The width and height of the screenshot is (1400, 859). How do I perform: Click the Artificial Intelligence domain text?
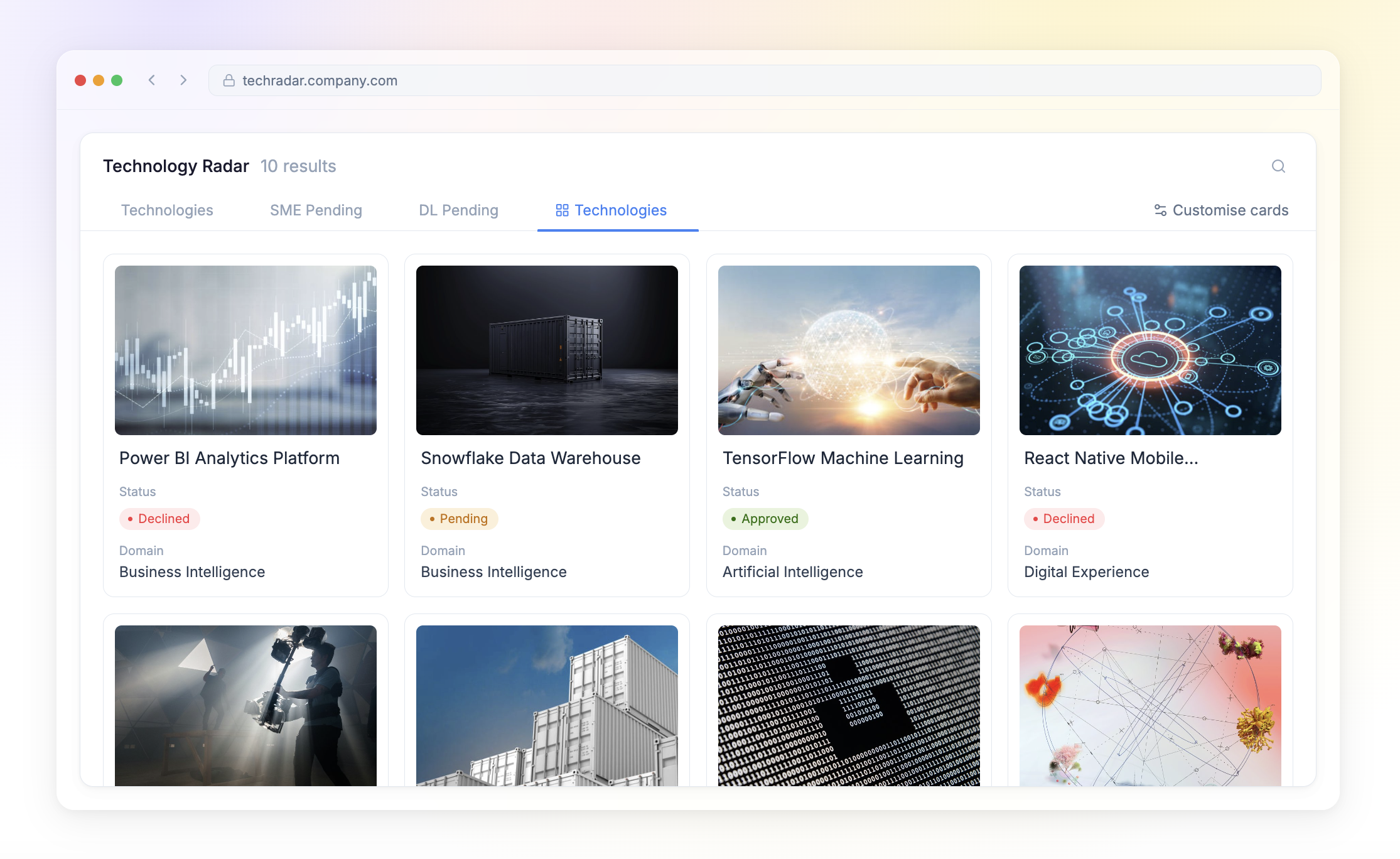coord(792,572)
